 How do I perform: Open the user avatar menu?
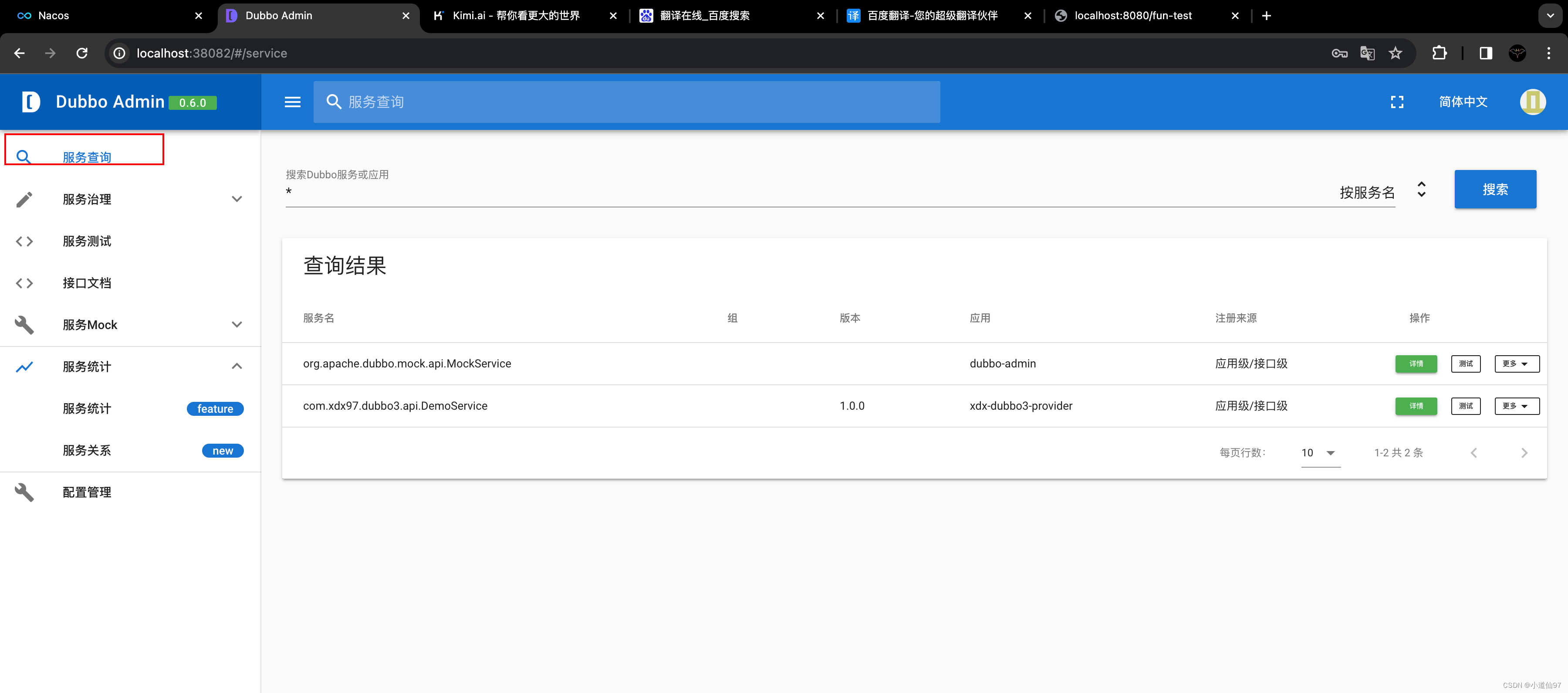point(1532,102)
